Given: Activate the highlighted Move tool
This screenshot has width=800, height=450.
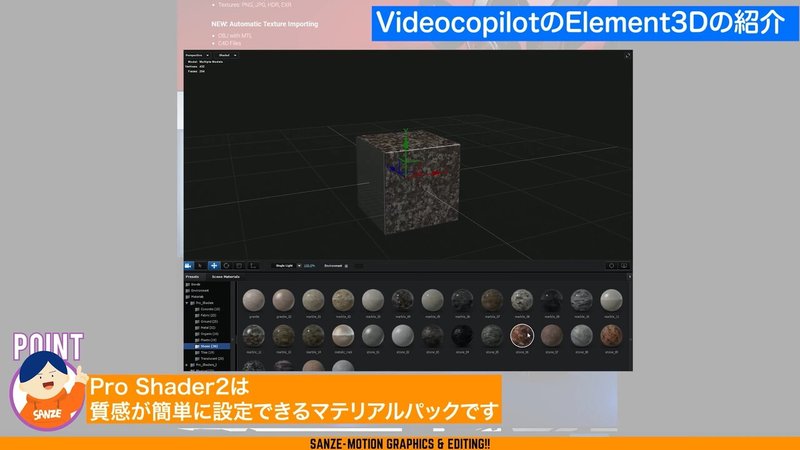Looking at the screenshot, I should (x=214, y=266).
